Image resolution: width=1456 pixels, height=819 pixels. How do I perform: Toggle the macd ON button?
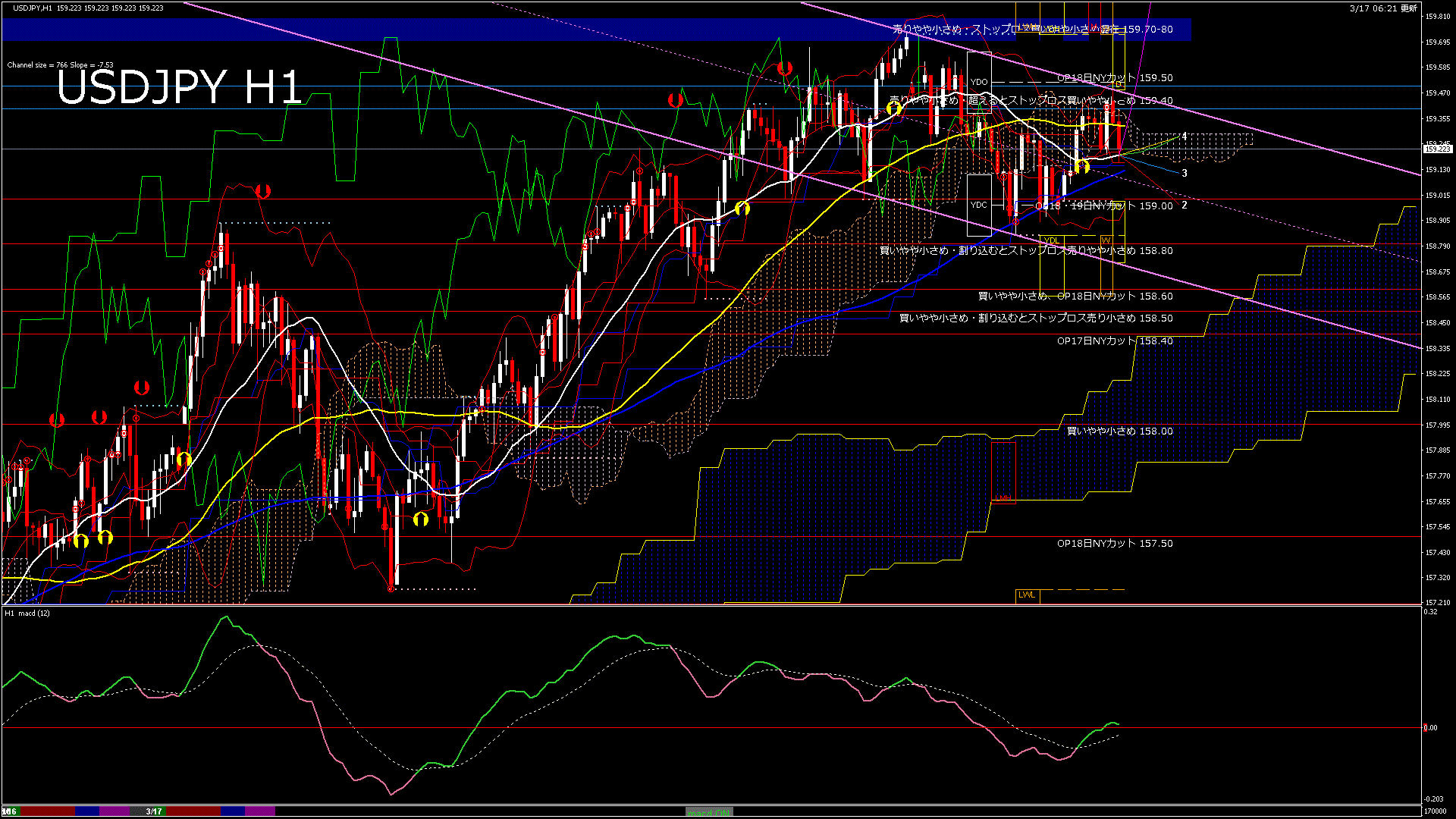click(x=709, y=812)
